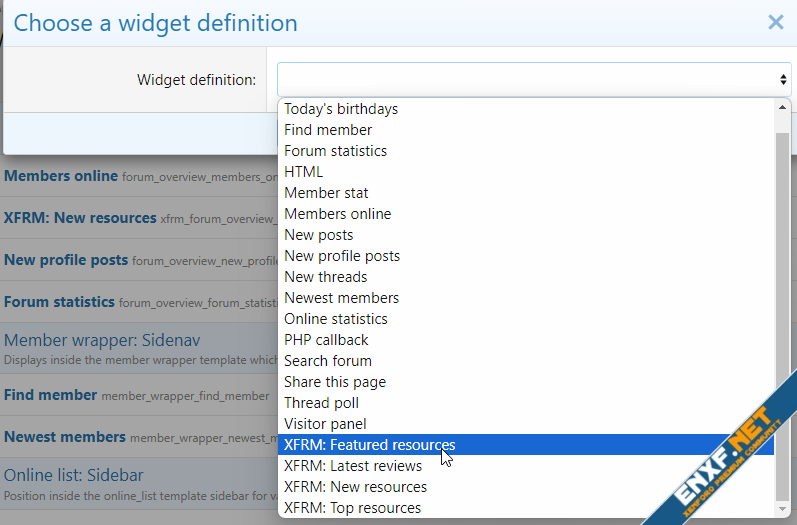This screenshot has height=525, width=797.
Task: Click scroll up arrow of dropdown list
Action: click(782, 108)
